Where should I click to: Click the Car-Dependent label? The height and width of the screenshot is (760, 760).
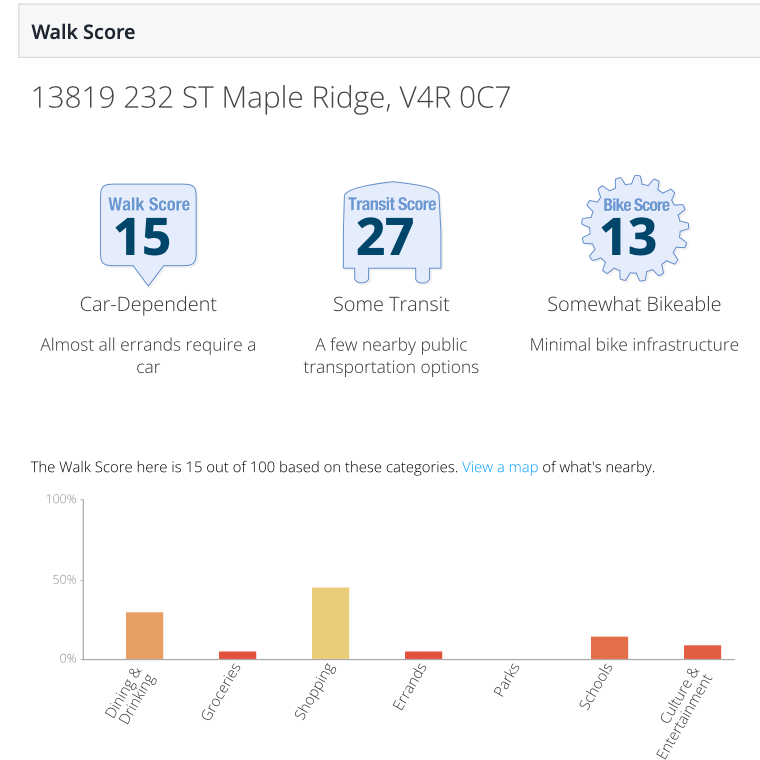(148, 304)
